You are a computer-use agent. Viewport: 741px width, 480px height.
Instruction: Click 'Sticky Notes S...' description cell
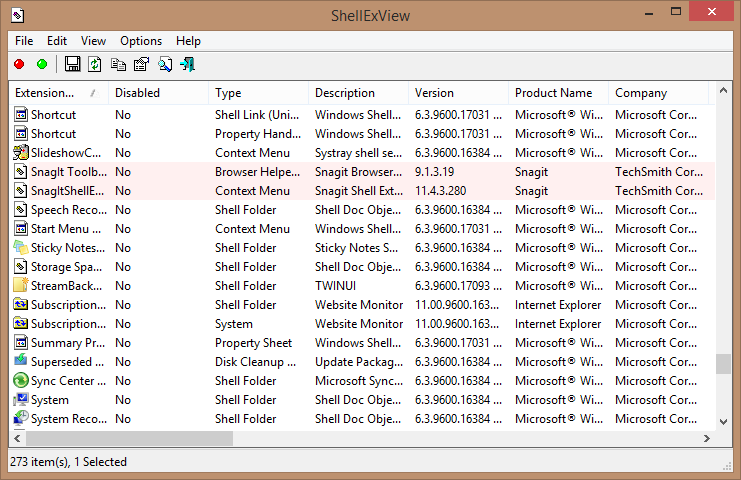[357, 248]
